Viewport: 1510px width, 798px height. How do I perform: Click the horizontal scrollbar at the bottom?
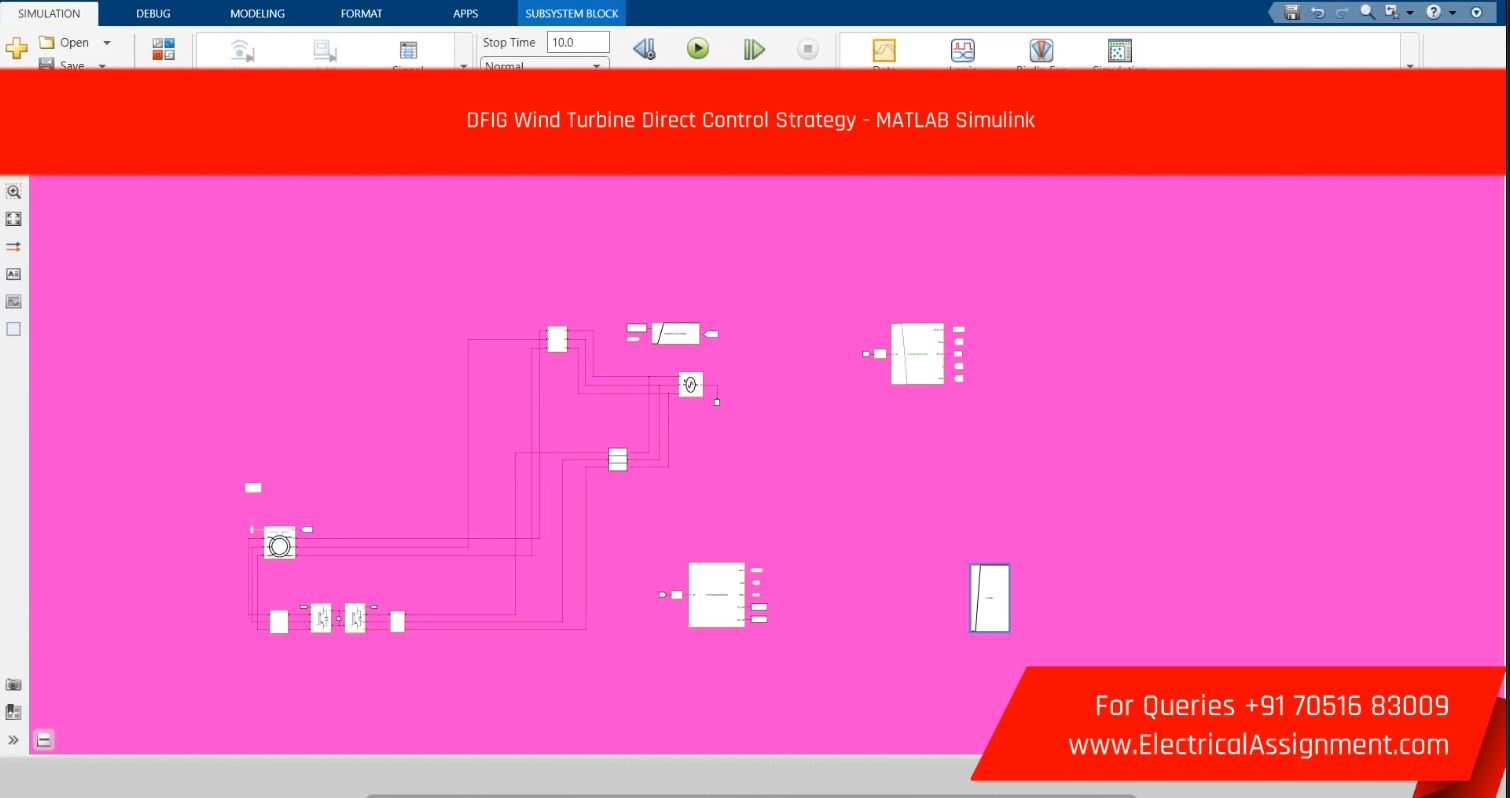pyautogui.click(x=750, y=795)
